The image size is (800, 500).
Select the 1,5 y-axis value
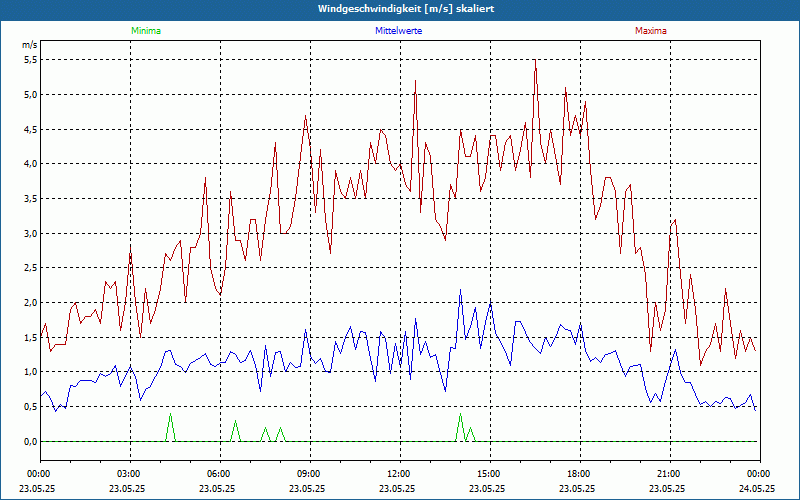click(x=31, y=337)
